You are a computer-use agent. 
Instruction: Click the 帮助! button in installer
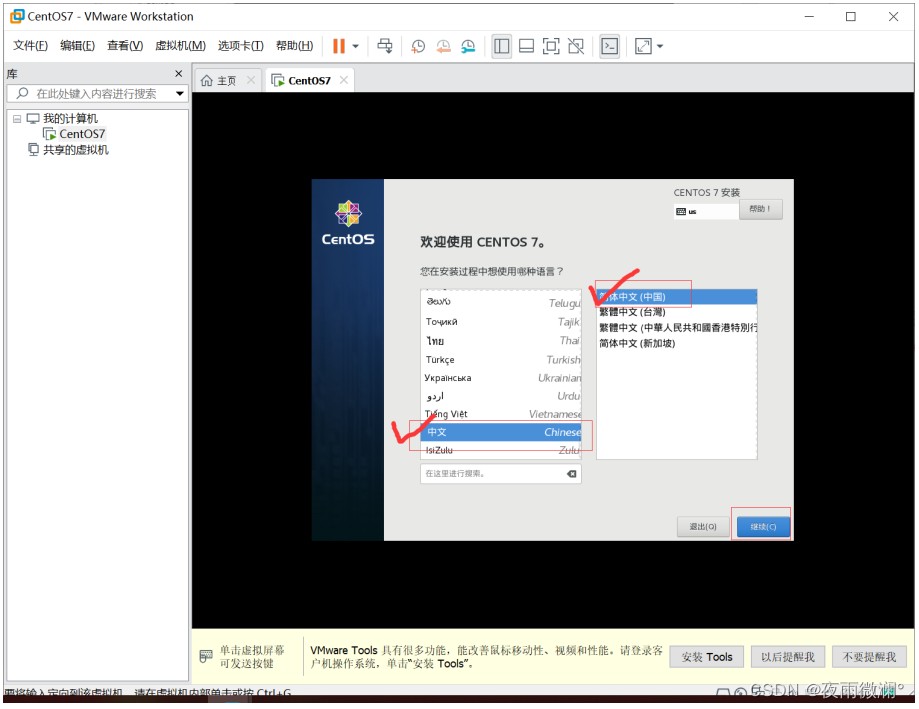760,209
